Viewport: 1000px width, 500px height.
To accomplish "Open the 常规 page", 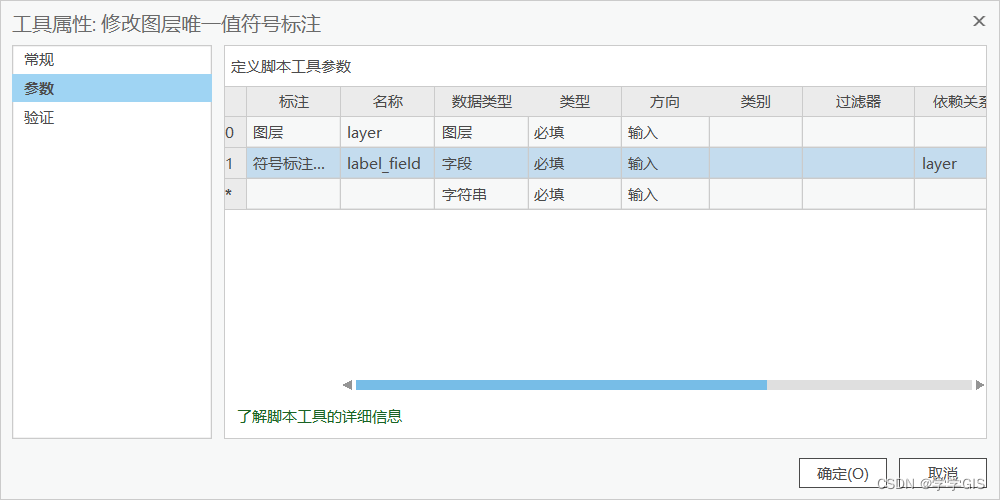I will pos(112,60).
